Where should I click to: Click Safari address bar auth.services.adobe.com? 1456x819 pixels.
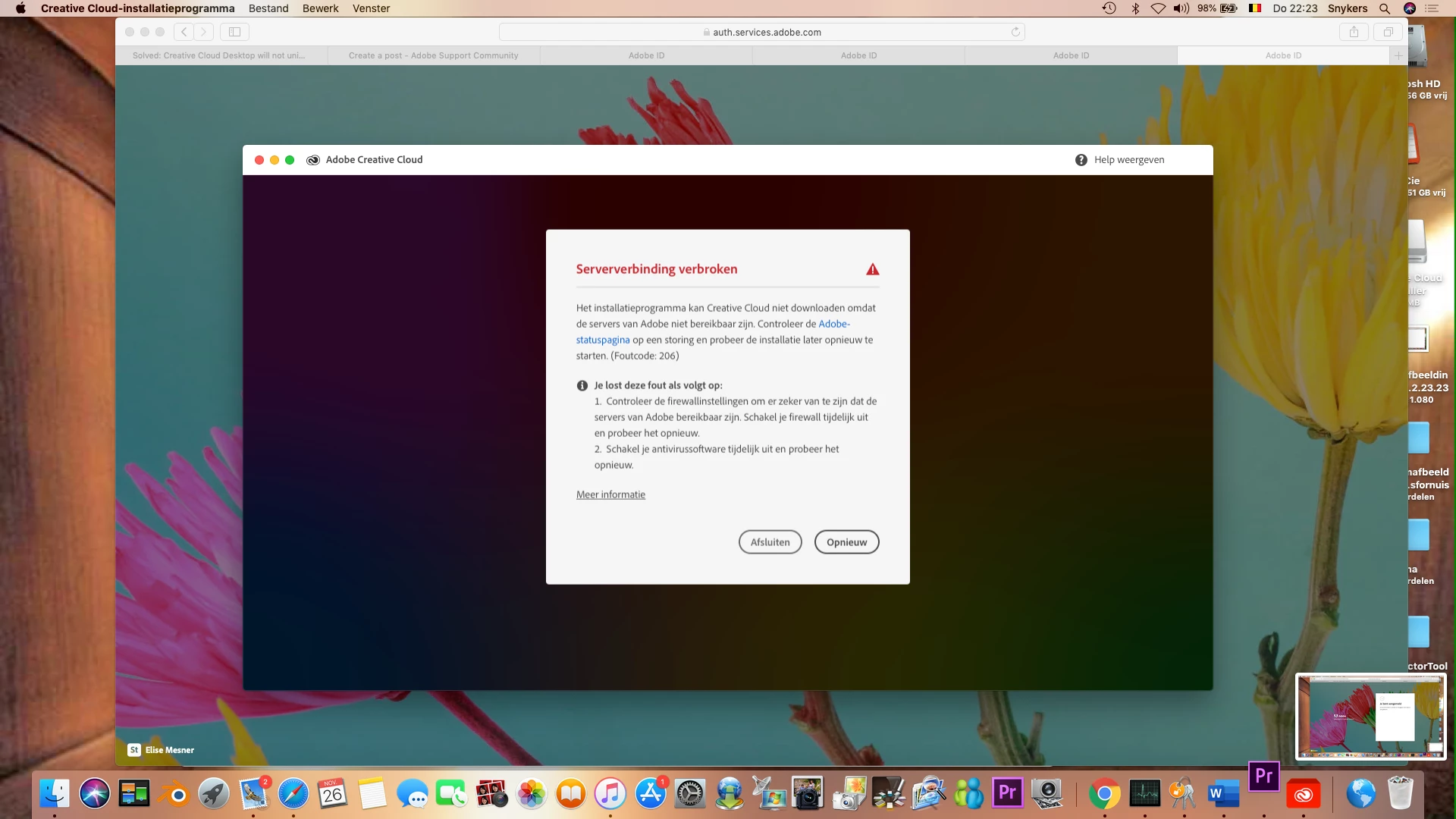(762, 32)
